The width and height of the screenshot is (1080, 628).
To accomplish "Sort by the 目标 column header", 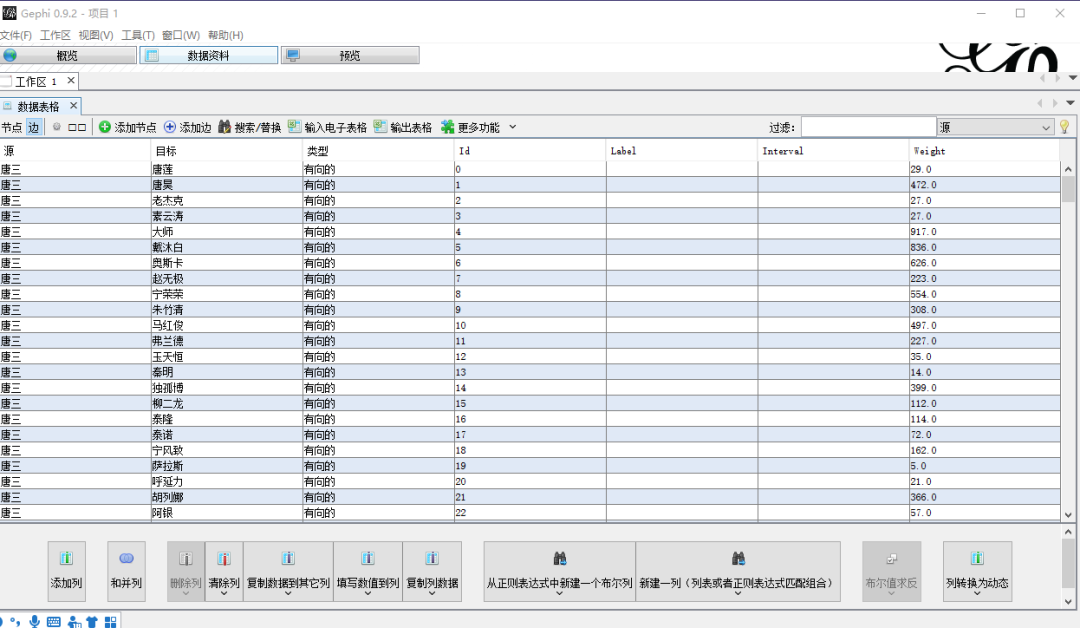I will 227,151.
